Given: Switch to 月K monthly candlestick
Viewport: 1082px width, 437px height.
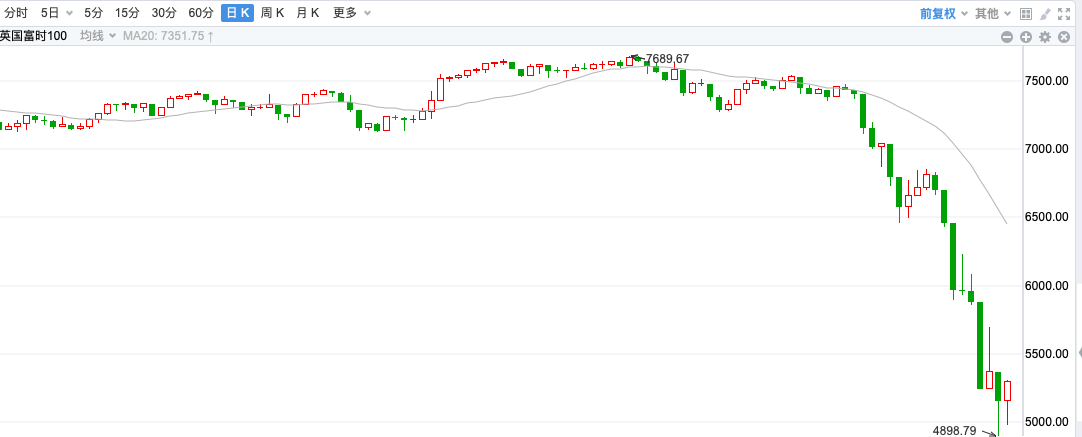Looking at the screenshot, I should (308, 12).
